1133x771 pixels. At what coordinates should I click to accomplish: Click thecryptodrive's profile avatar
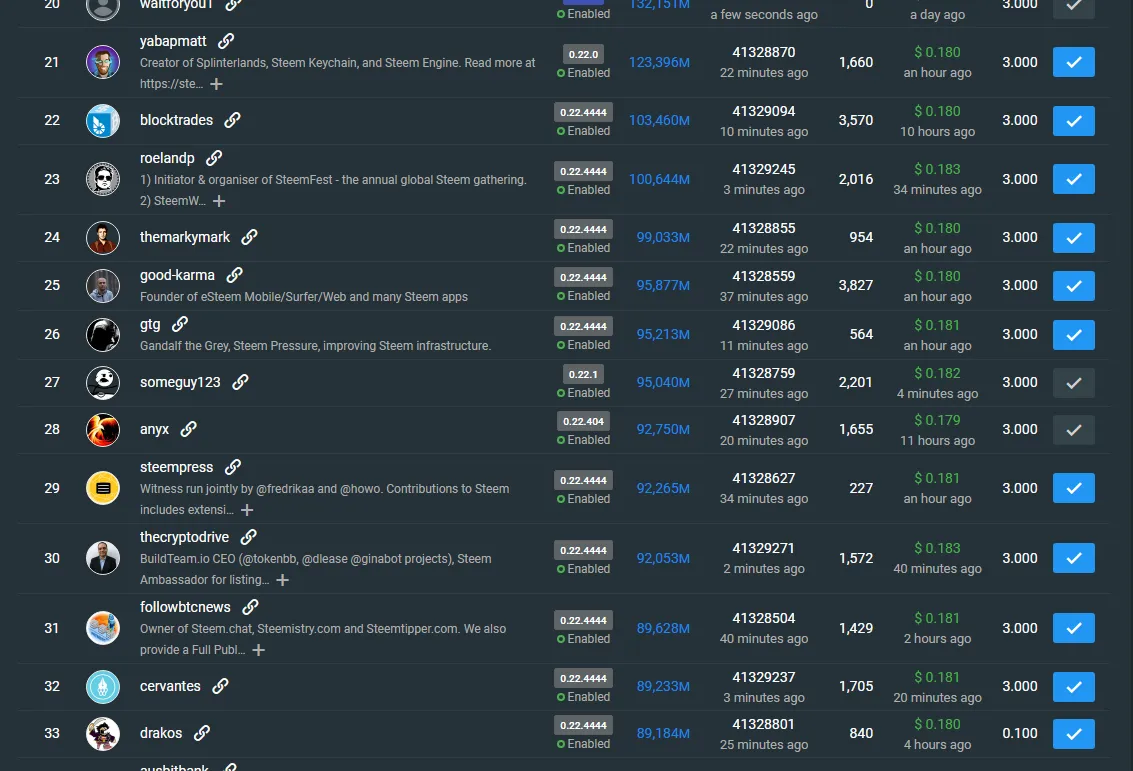coord(103,558)
